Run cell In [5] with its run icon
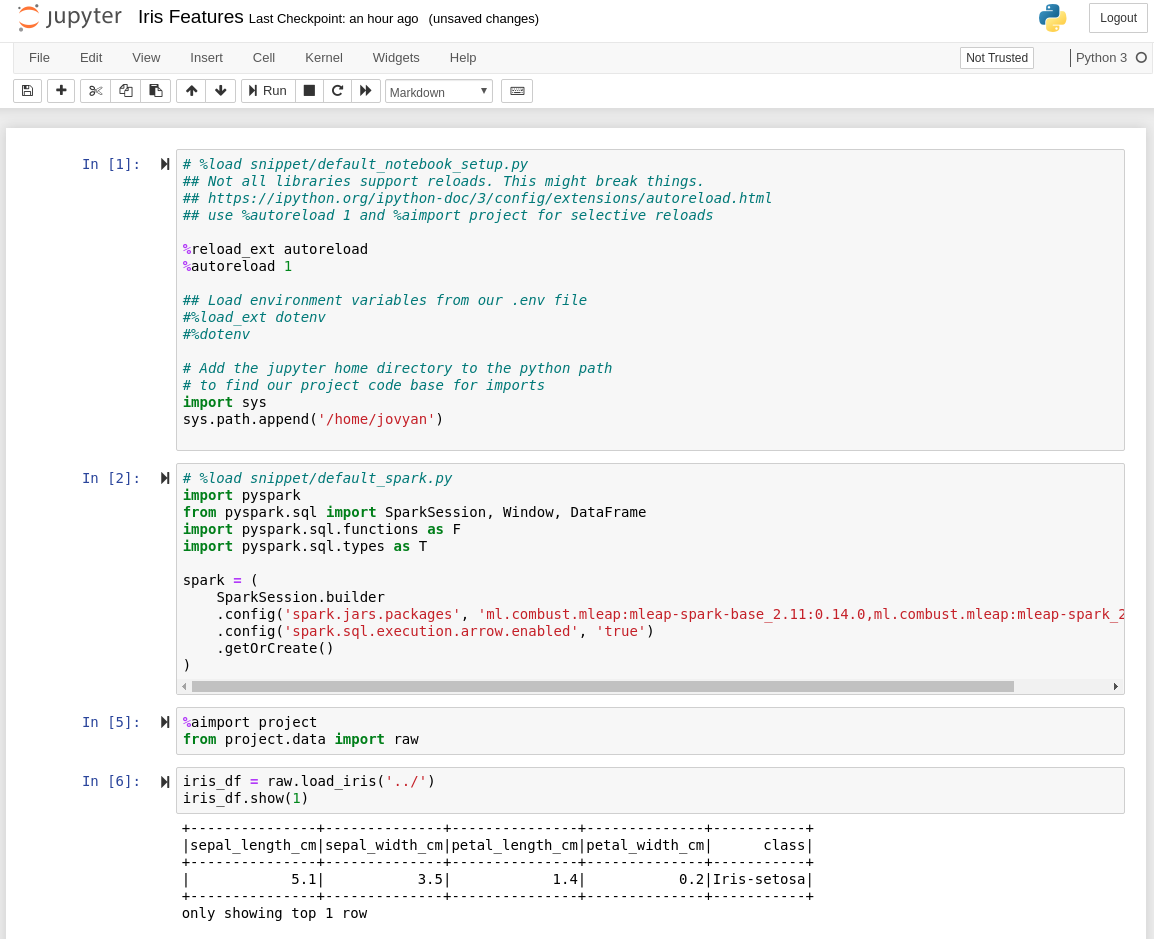This screenshot has width=1154, height=939. [x=165, y=722]
